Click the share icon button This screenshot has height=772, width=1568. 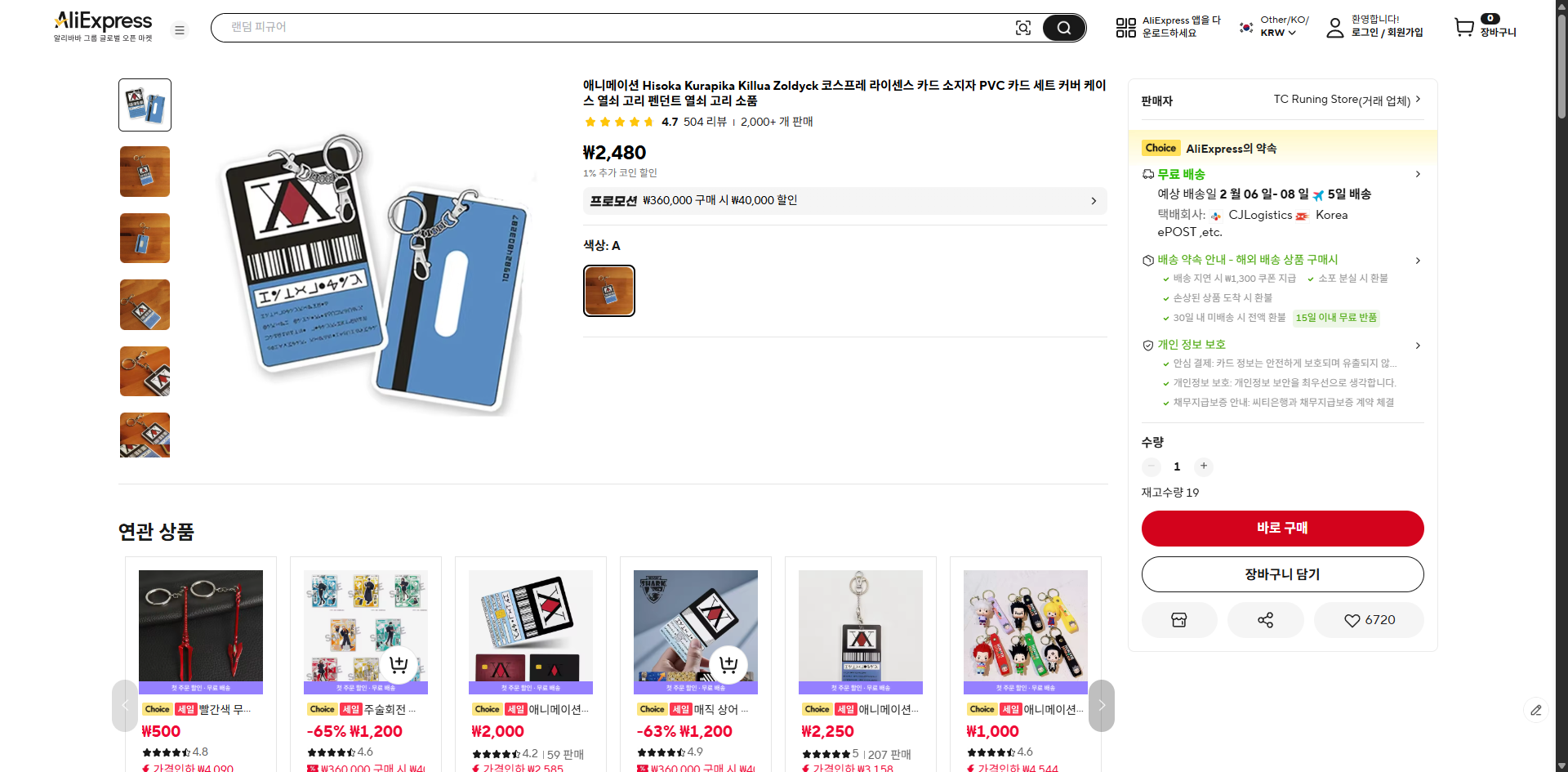[x=1265, y=620]
